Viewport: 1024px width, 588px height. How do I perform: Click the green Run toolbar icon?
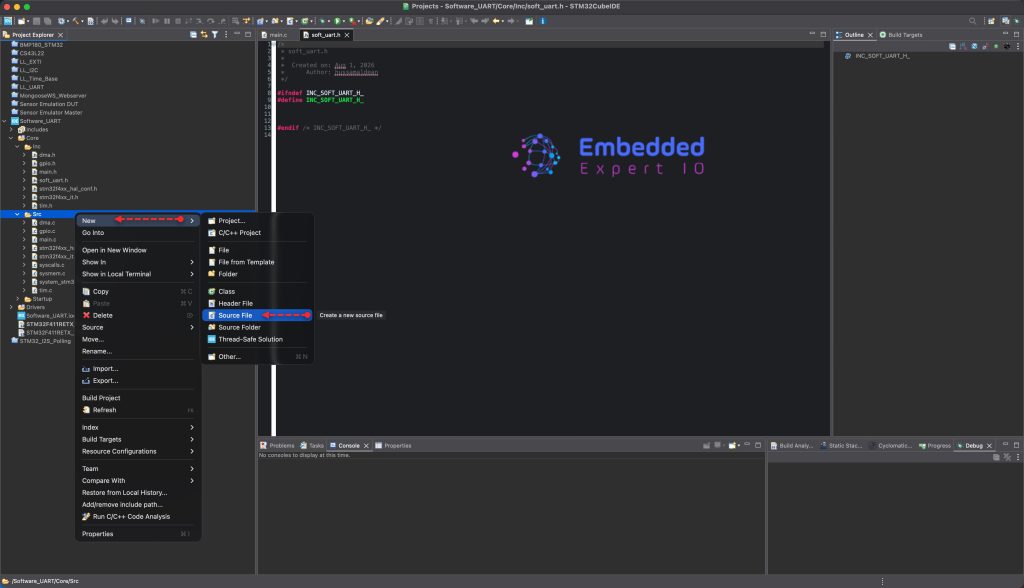pyautogui.click(x=338, y=21)
